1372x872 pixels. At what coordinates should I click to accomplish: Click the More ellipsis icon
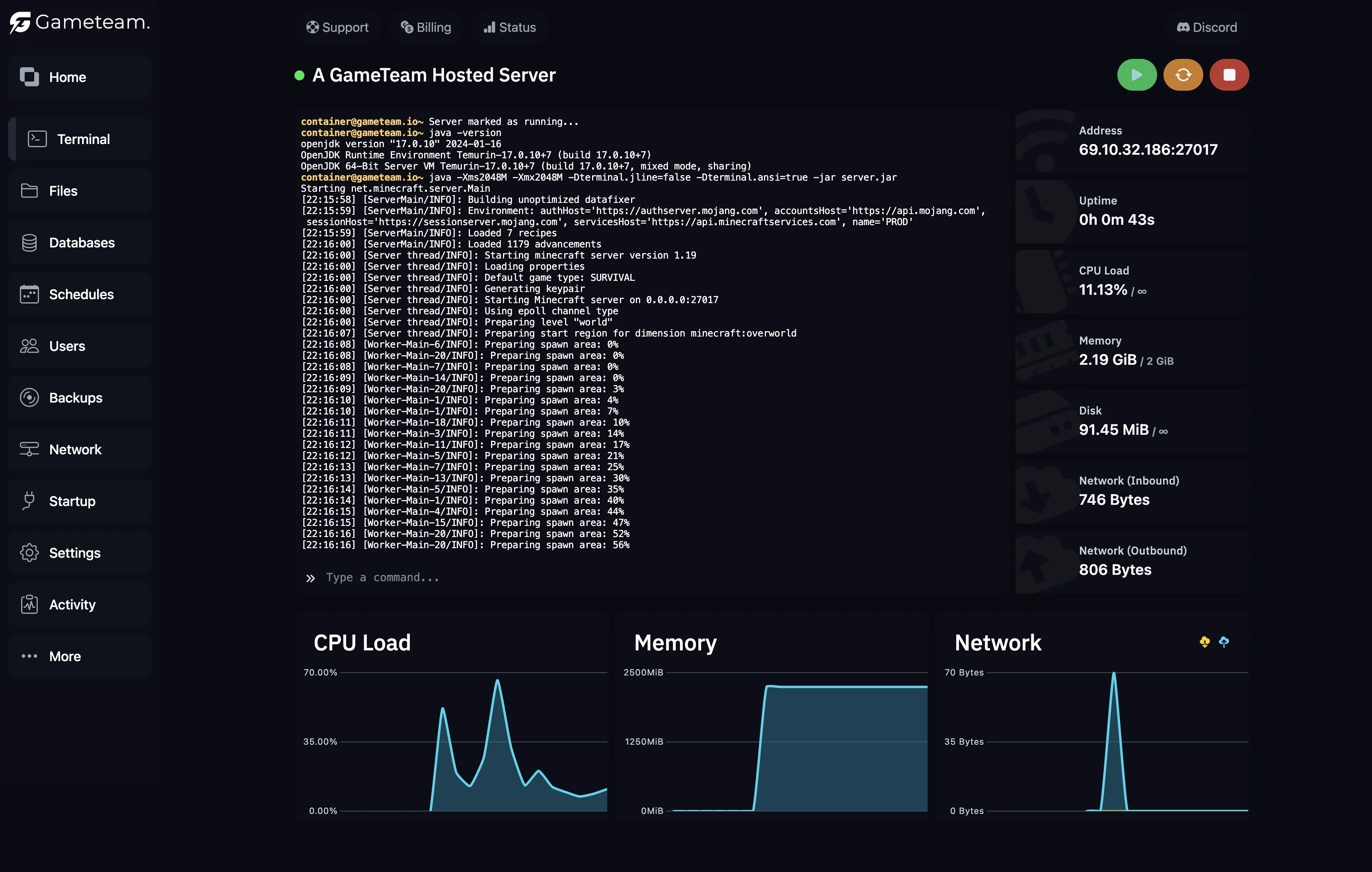29,656
